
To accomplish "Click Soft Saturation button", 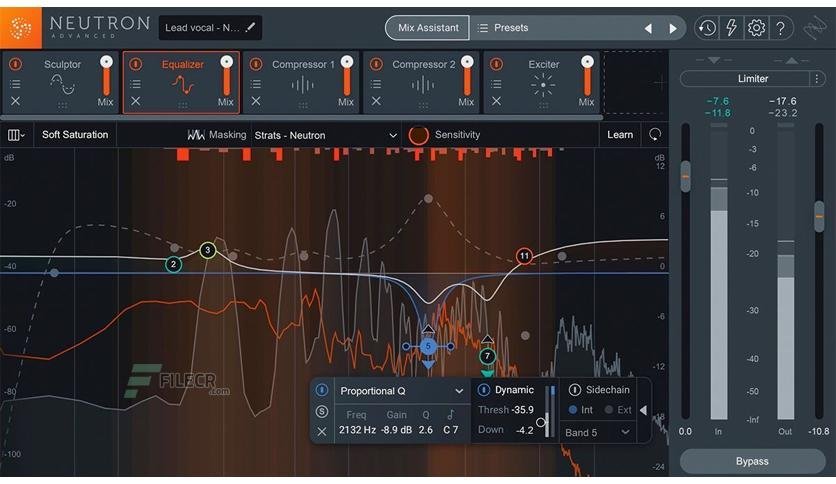I will tap(75, 135).
